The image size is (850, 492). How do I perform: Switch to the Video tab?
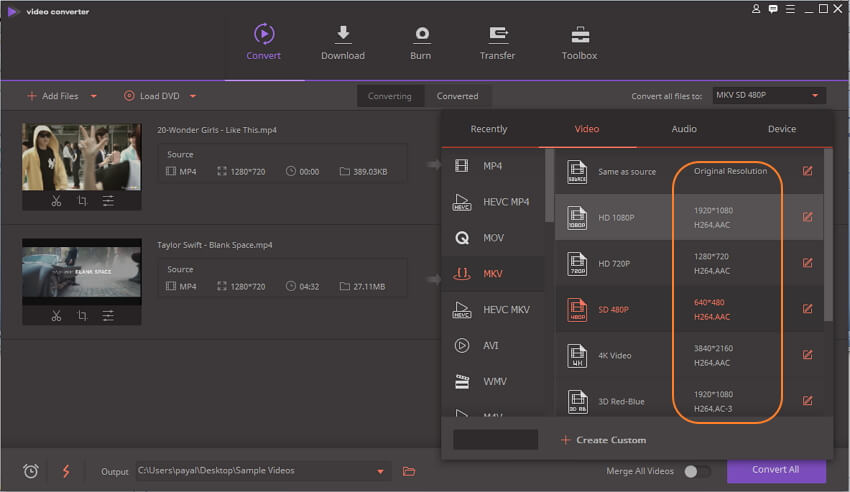587,129
